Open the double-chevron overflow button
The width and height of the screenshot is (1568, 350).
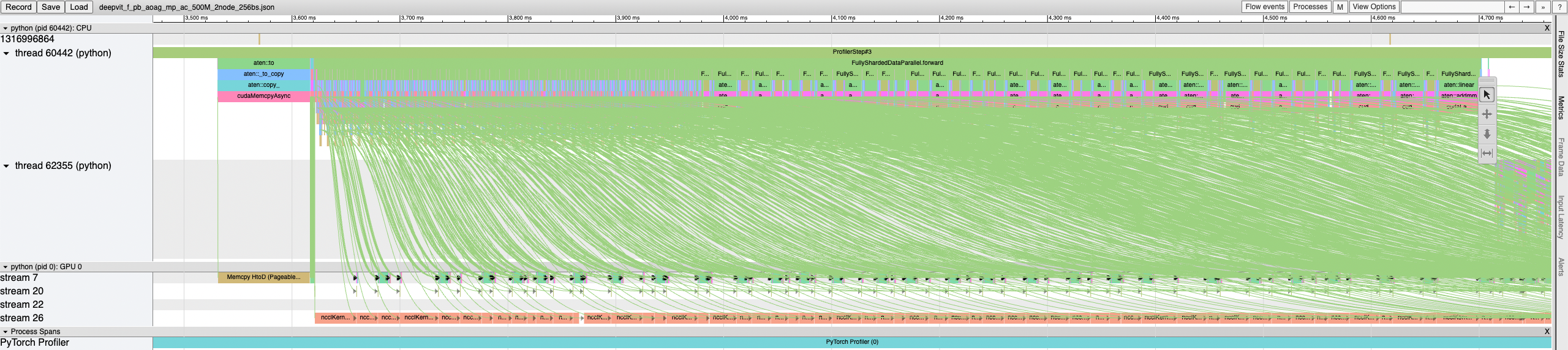pos(1542,7)
